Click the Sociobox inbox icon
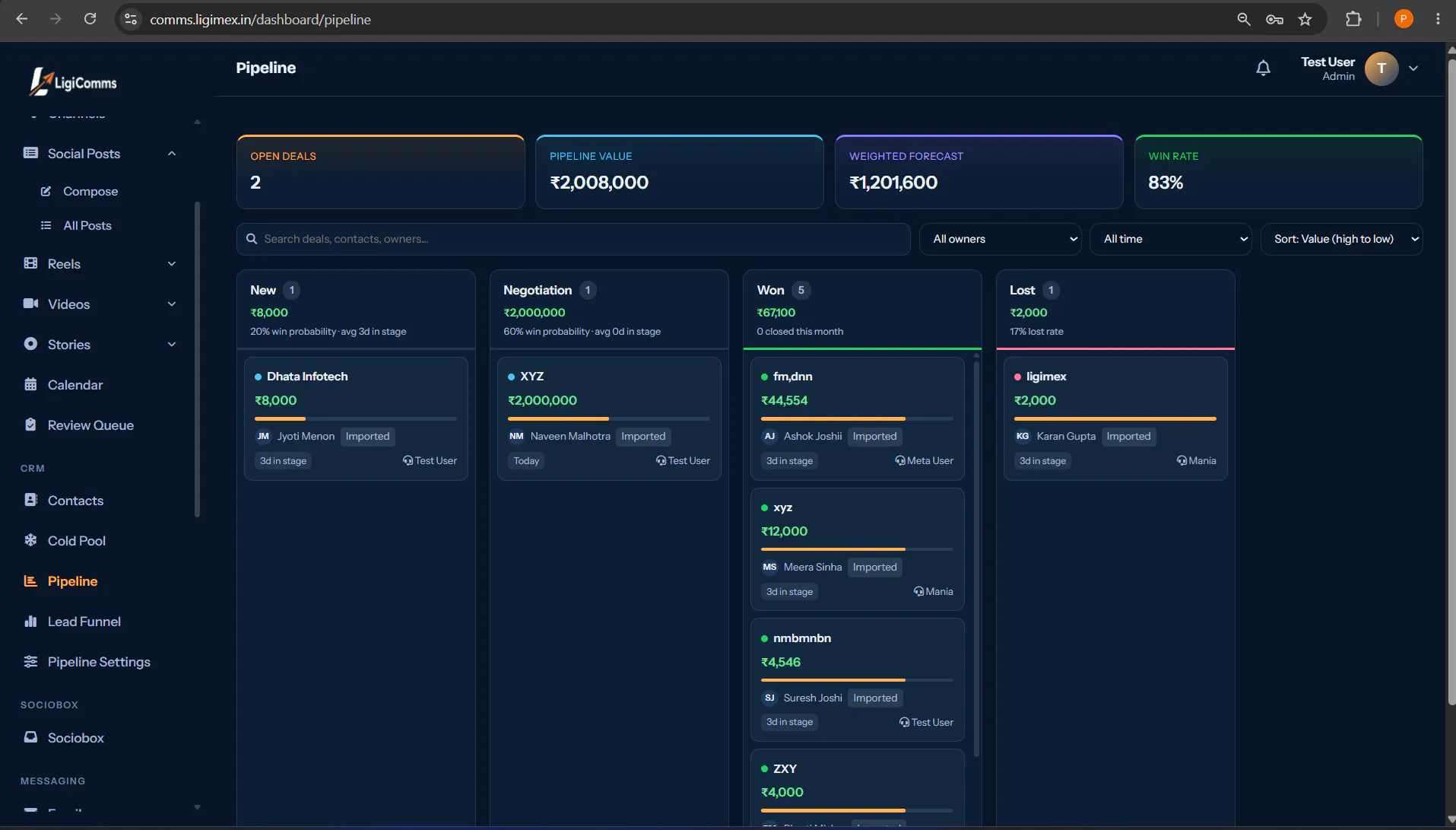 (30, 737)
